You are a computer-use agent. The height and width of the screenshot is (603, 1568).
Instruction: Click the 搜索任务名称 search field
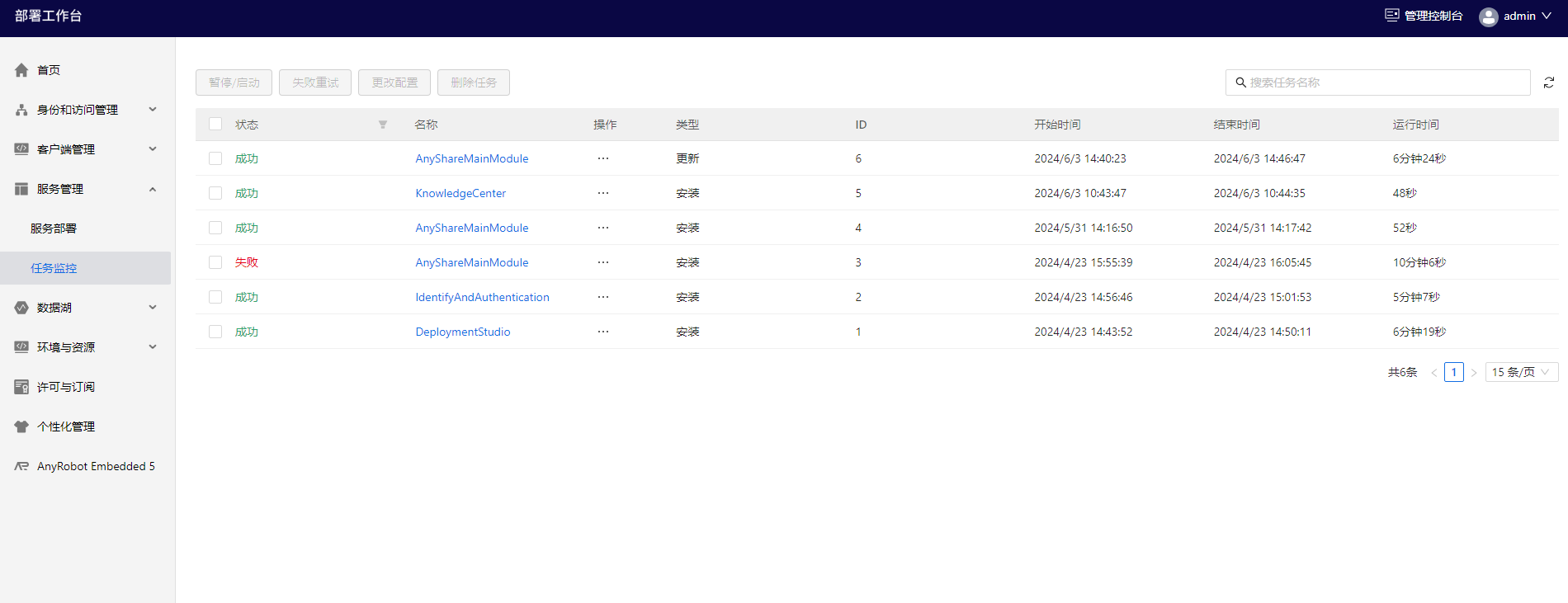click(x=1378, y=82)
